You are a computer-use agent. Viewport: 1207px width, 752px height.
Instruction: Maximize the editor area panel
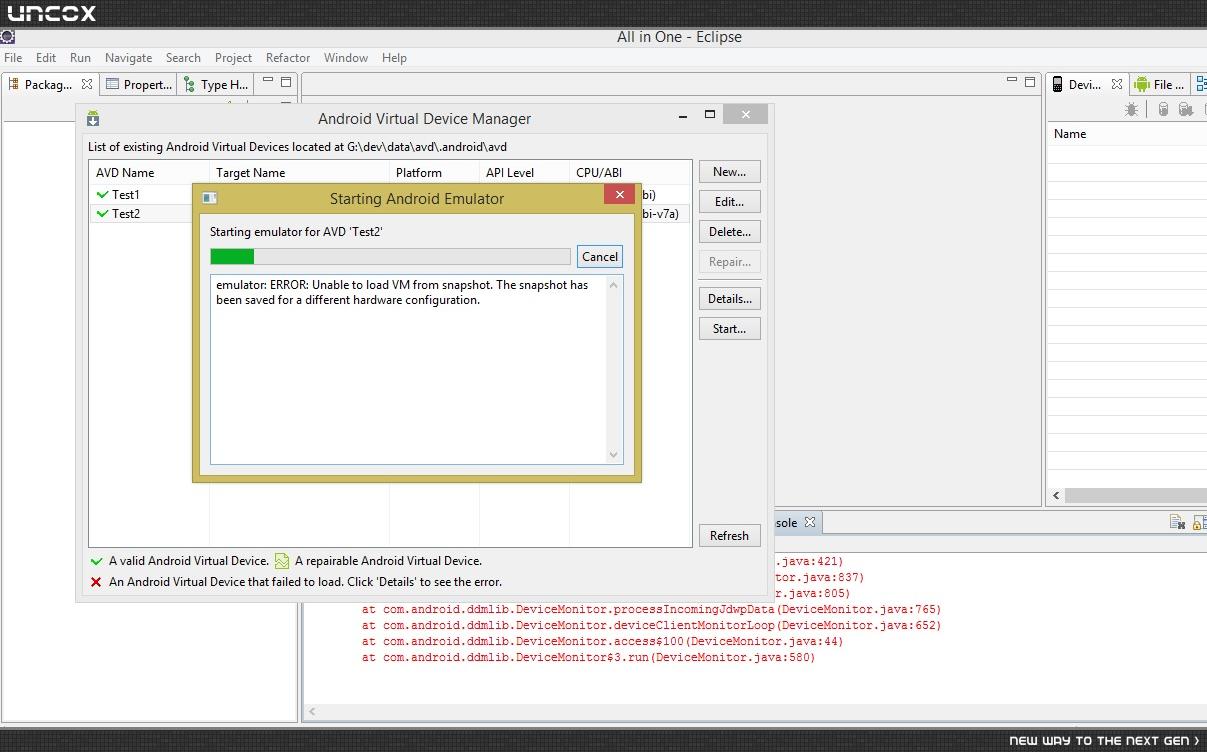(x=1029, y=81)
